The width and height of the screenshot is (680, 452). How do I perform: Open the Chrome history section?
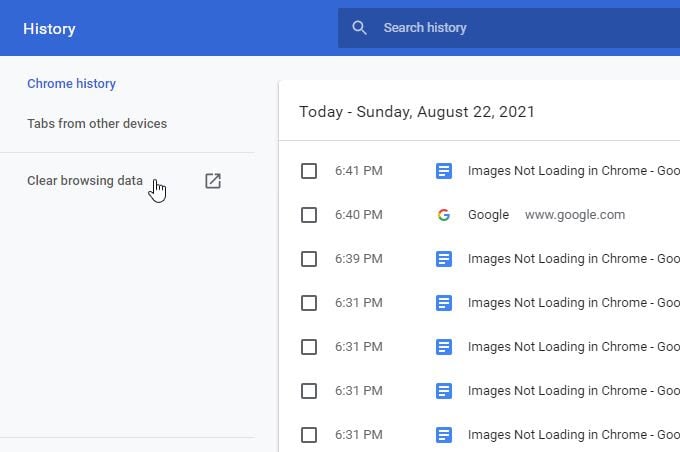[71, 84]
